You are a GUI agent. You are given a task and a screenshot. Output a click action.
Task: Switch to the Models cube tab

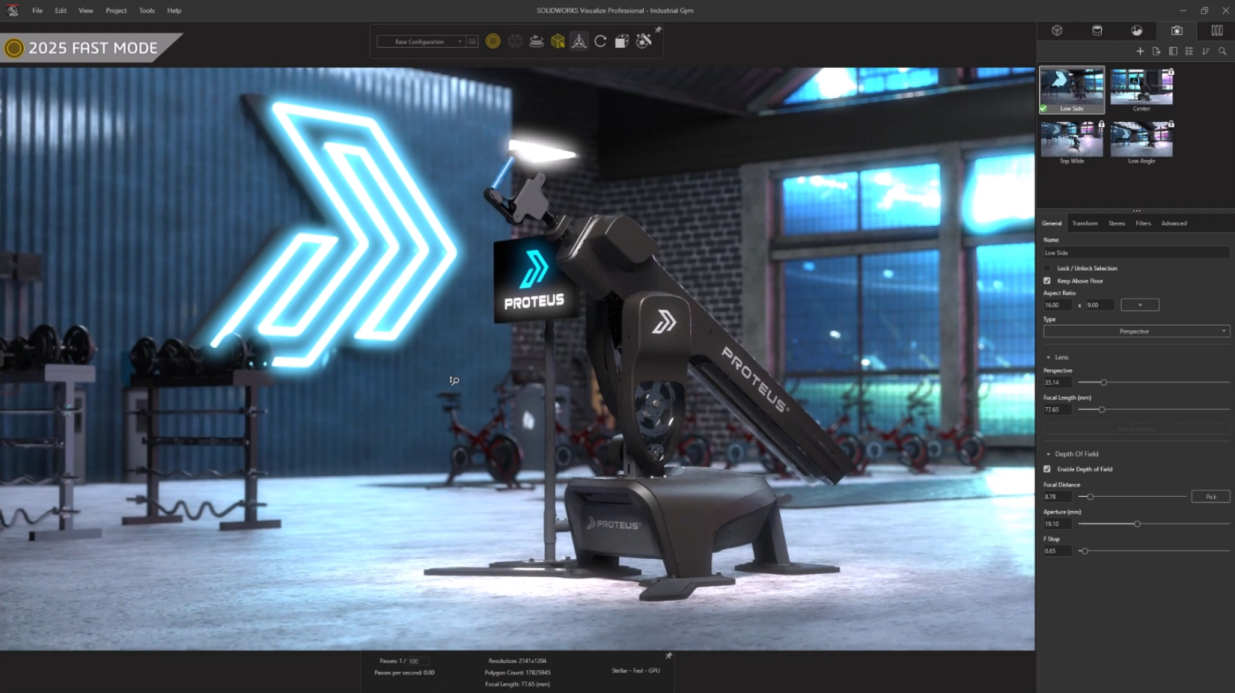click(1057, 31)
